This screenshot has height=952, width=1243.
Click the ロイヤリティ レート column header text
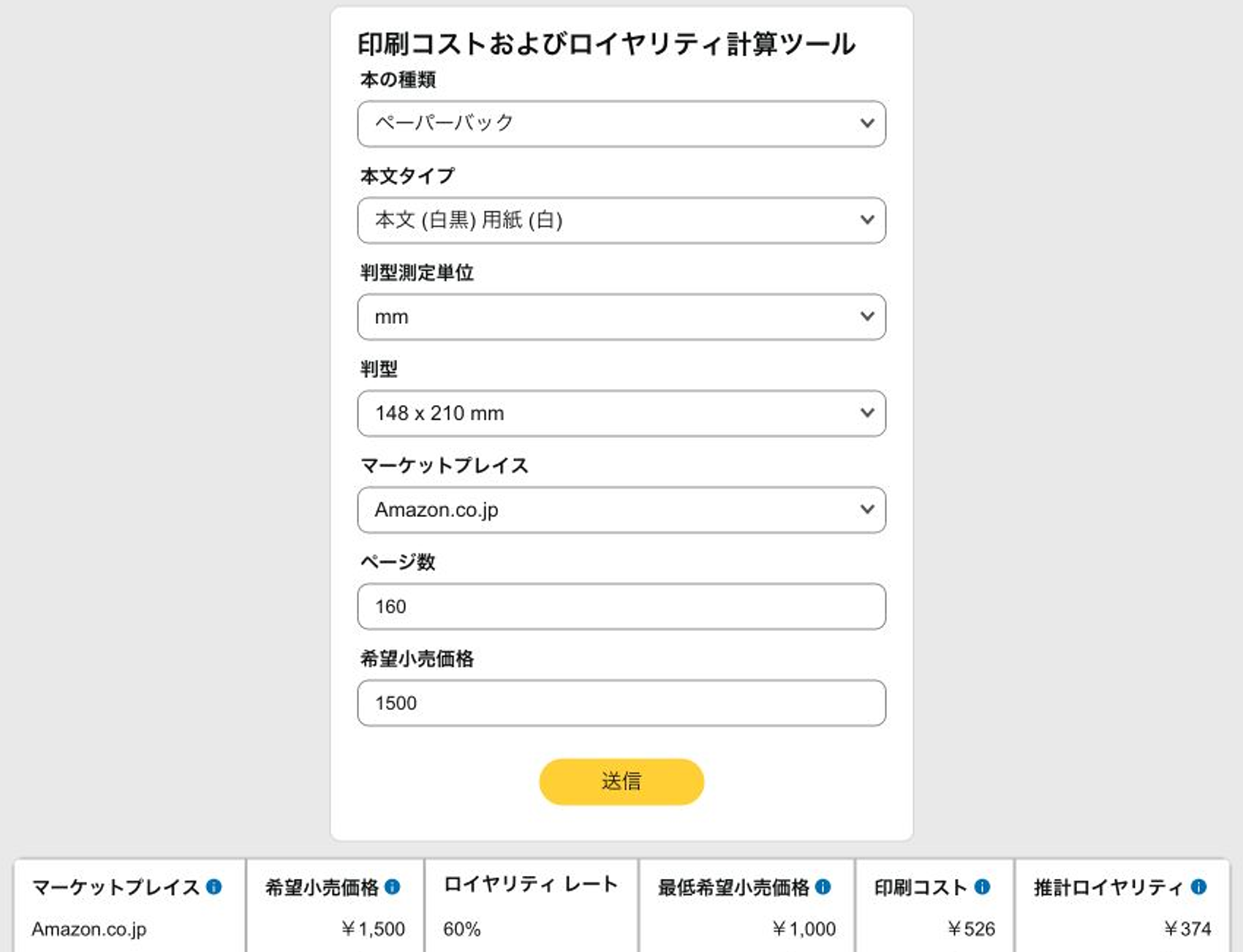tap(531, 885)
